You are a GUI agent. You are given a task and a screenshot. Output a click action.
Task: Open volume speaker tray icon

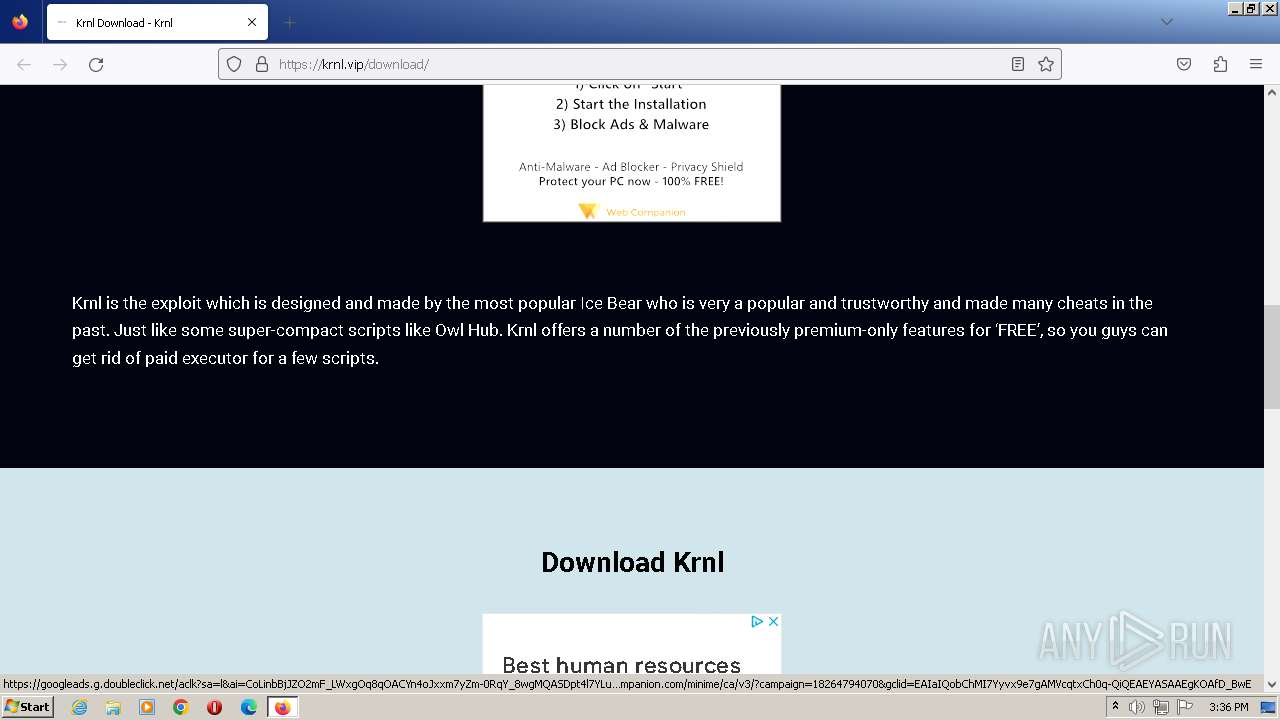tap(1137, 707)
